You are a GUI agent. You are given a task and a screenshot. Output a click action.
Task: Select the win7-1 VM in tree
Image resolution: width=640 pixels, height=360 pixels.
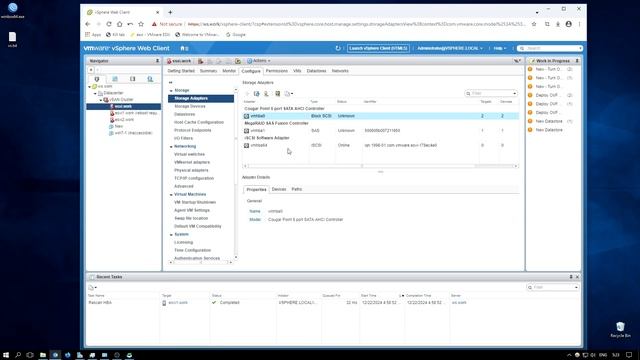pyautogui.click(x=133, y=133)
